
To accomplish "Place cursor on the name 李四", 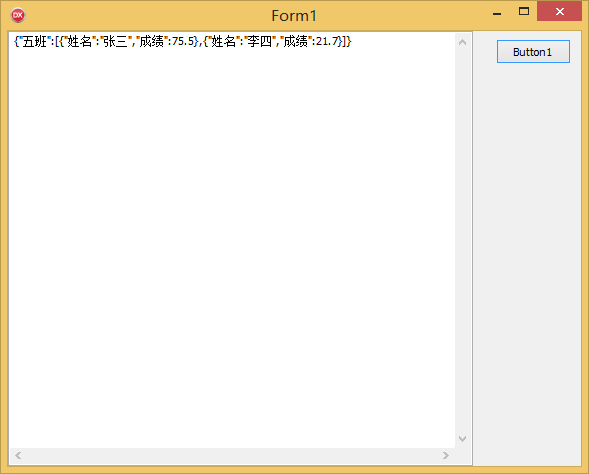I will pyautogui.click(x=259, y=41).
